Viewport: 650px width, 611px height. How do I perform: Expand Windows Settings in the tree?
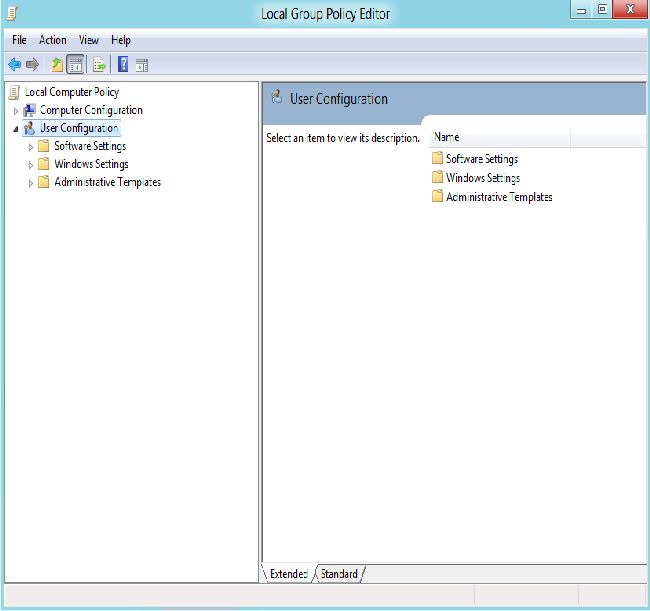coord(30,165)
